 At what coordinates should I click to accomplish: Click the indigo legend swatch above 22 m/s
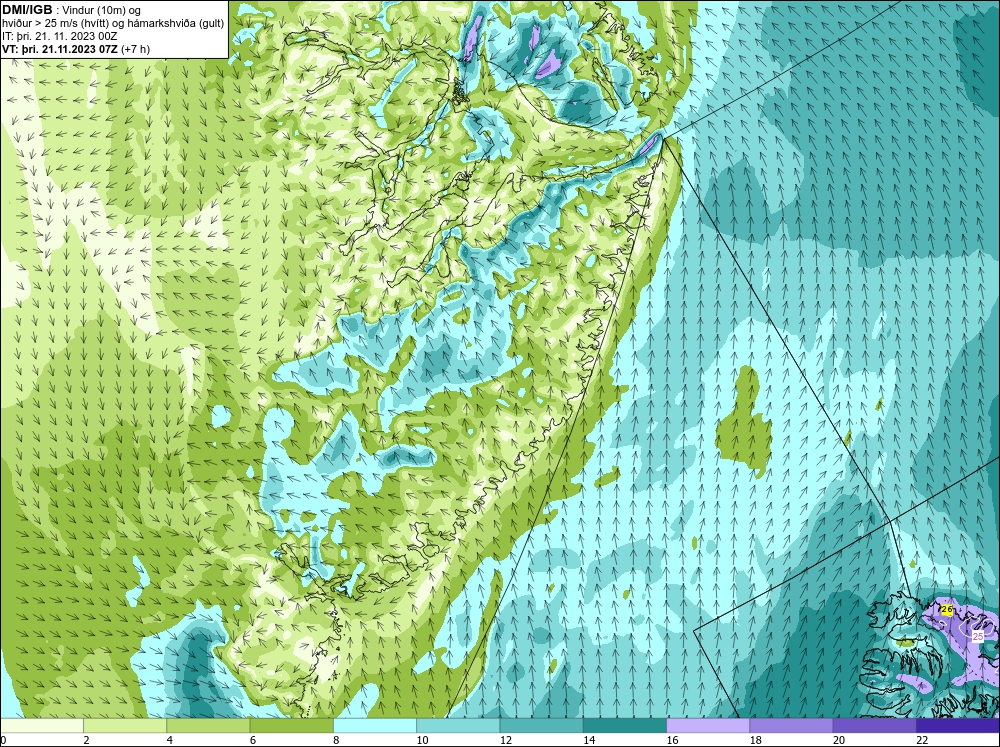[x=958, y=725]
